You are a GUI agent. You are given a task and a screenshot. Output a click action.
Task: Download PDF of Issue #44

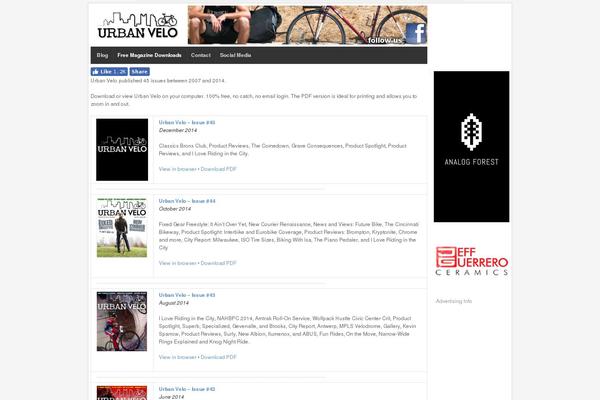[x=218, y=263]
